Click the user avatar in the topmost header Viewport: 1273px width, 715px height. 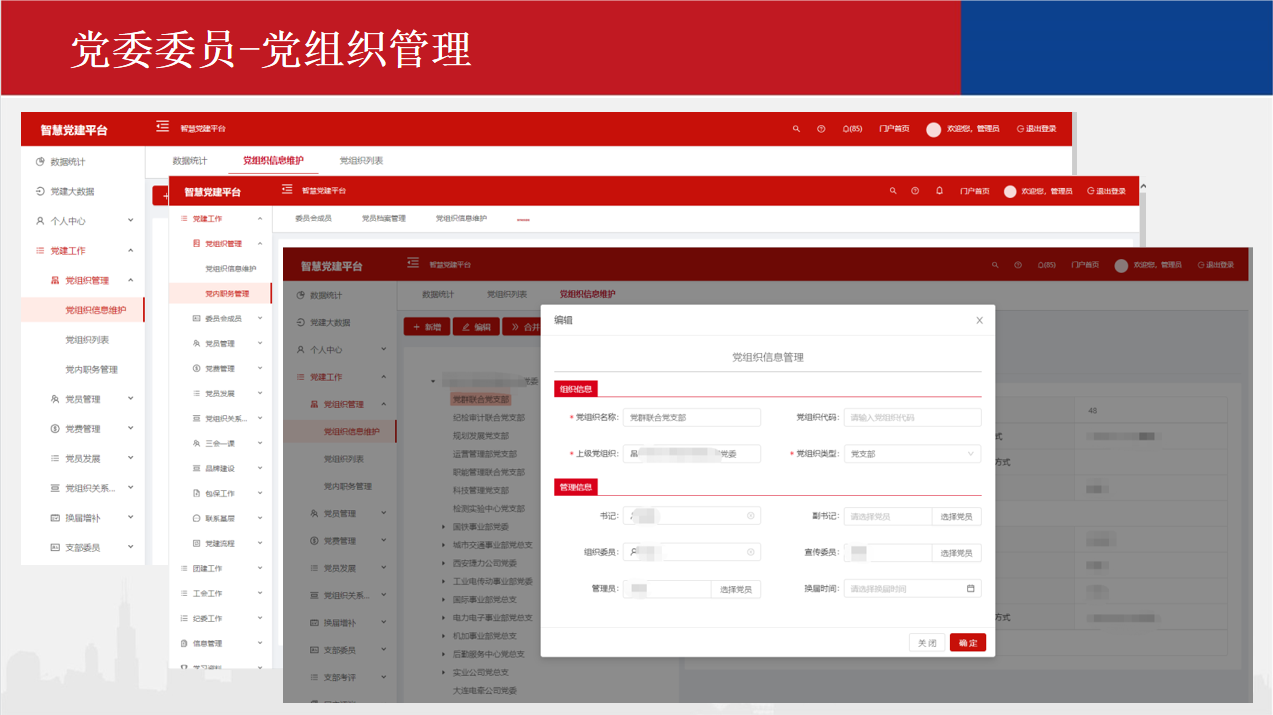(x=933, y=129)
